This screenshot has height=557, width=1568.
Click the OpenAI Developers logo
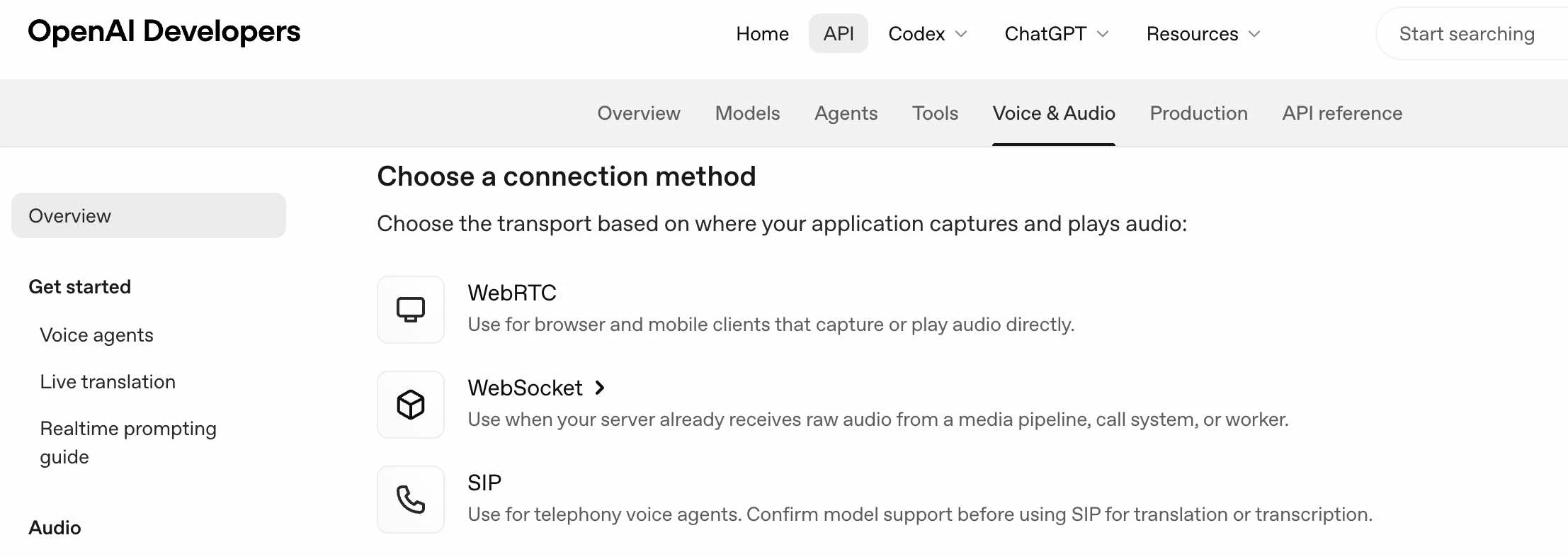tap(164, 32)
